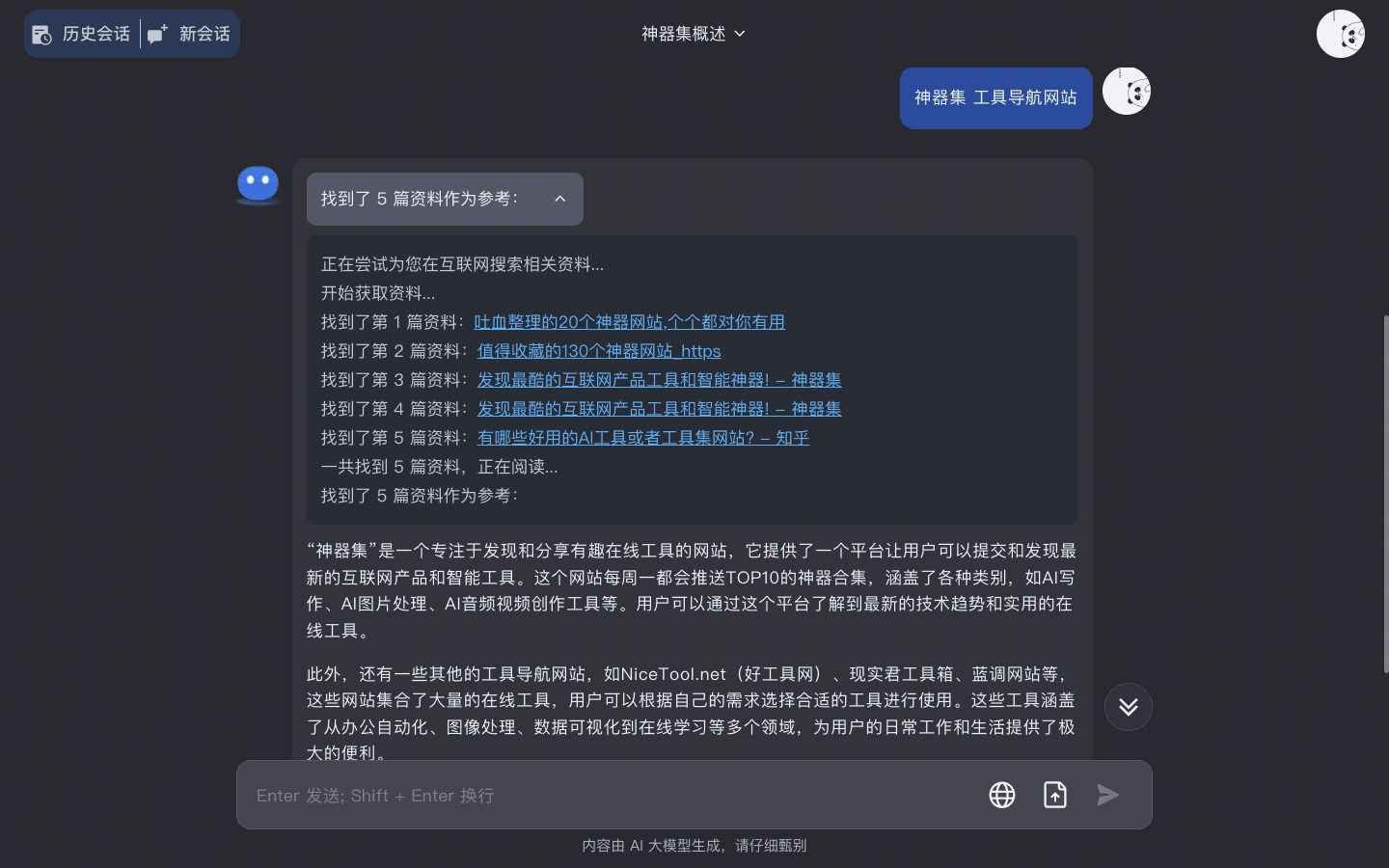Image resolution: width=1389 pixels, height=868 pixels.
Task: Select the user message bubble 神器集 工具导航网站
Action: coord(995,97)
